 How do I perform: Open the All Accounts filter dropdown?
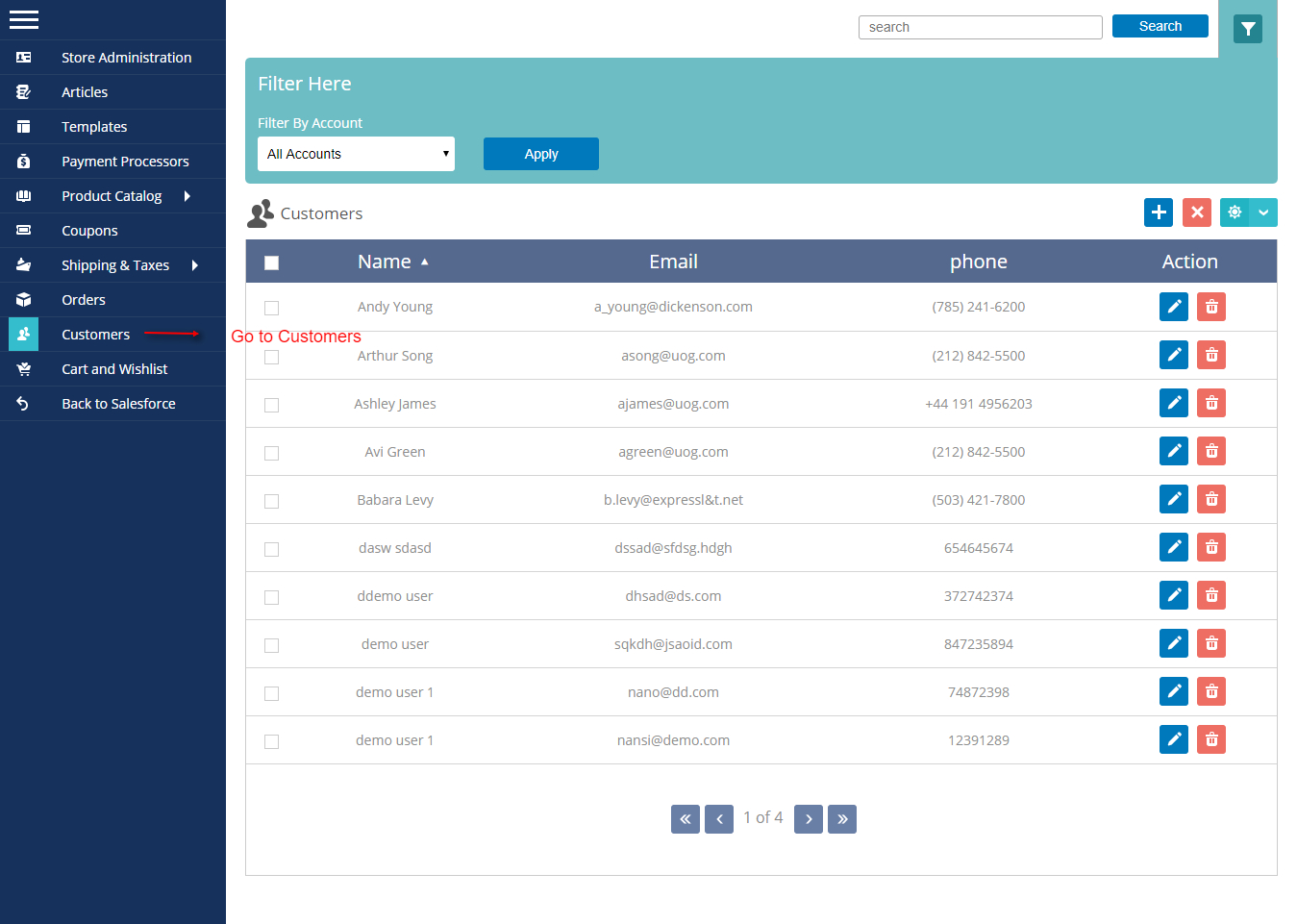pyautogui.click(x=356, y=154)
